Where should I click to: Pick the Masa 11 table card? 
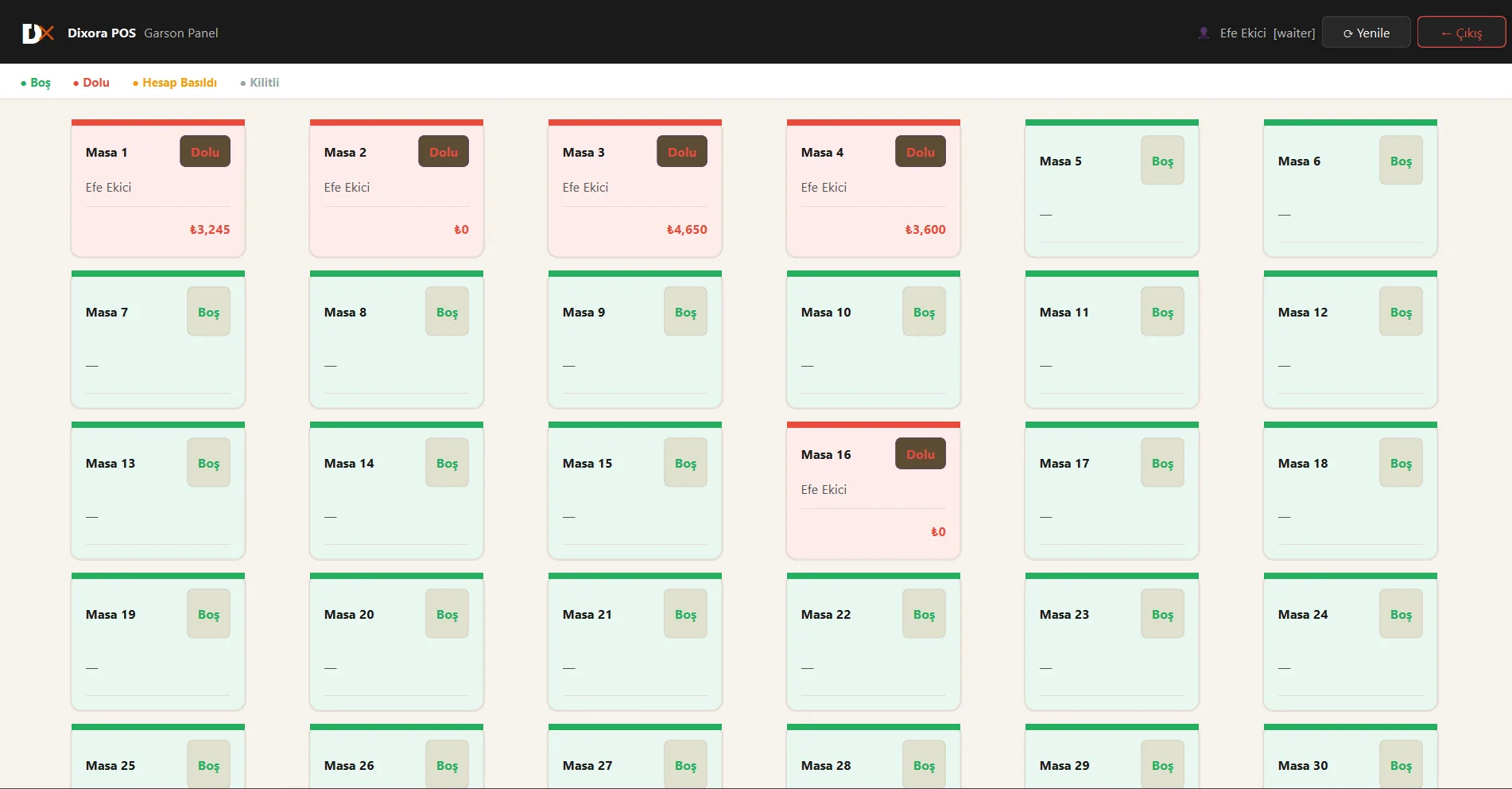1112,340
